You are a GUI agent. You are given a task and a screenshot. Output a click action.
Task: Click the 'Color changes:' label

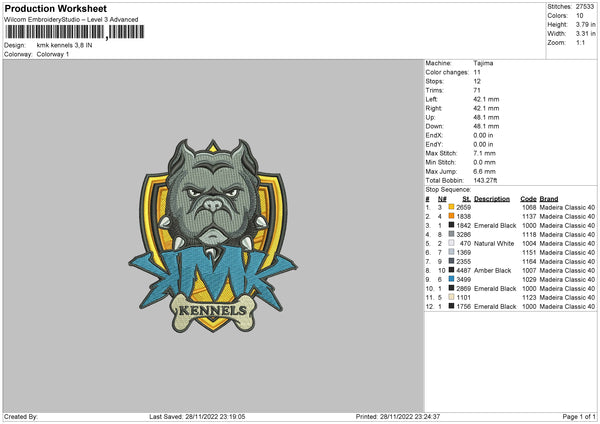(447, 72)
